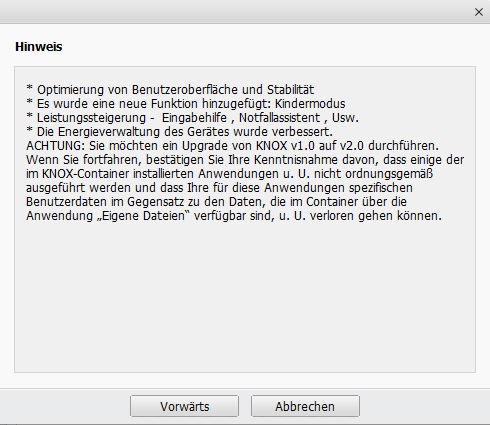Image resolution: width=490 pixels, height=425 pixels.
Task: Click the Vorwärts button to proceed
Action: 184,406
